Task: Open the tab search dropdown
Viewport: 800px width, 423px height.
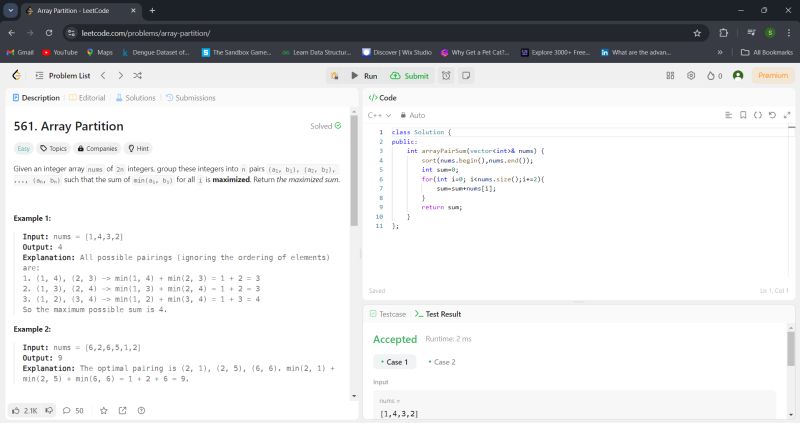Action: [x=10, y=10]
